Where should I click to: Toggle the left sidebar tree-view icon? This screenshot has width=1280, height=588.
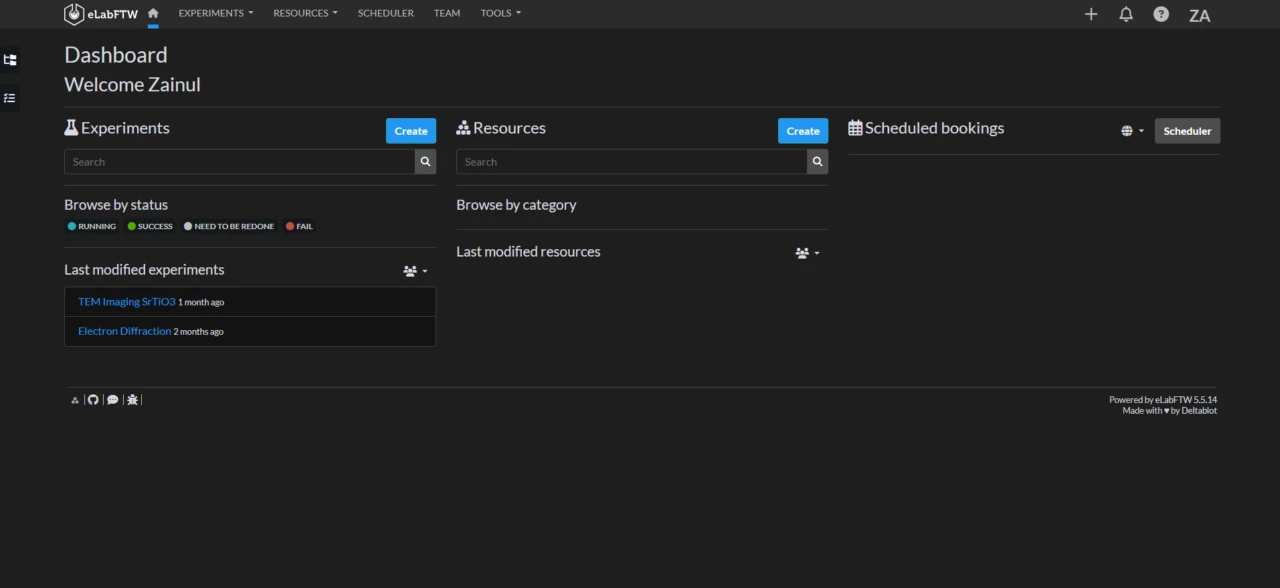coord(10,60)
